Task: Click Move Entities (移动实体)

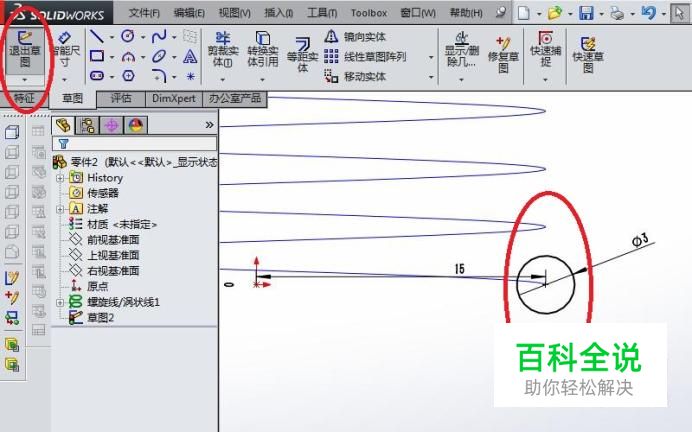Action: click(x=355, y=76)
